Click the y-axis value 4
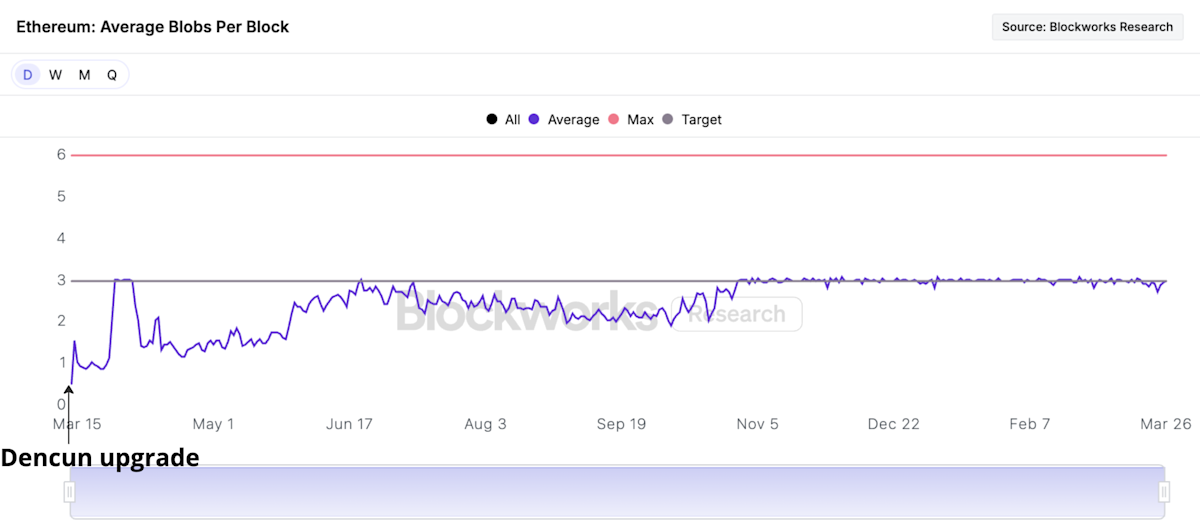The height and width of the screenshot is (524, 1200). [61, 238]
